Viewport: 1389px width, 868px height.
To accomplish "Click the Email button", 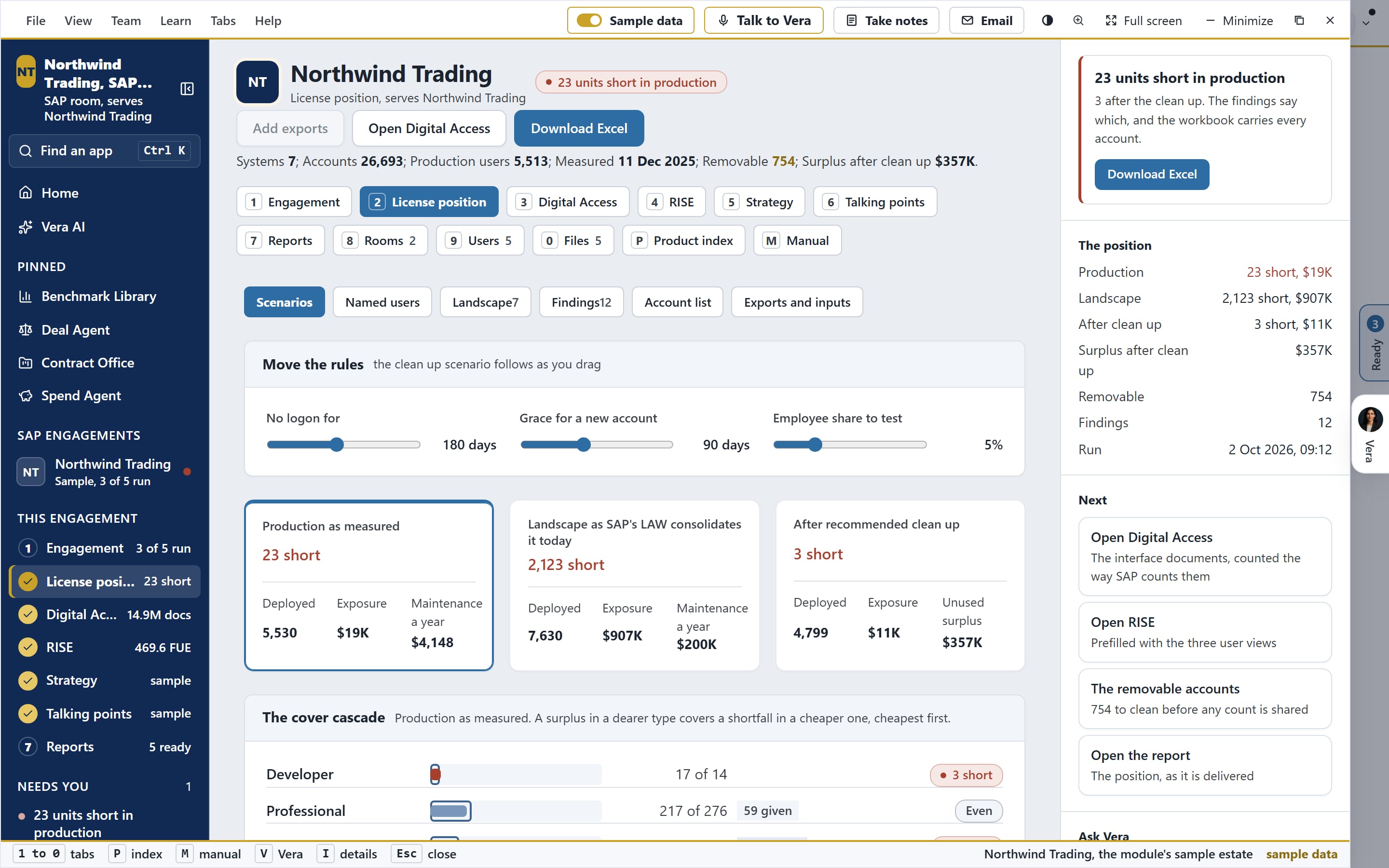I will (986, 21).
